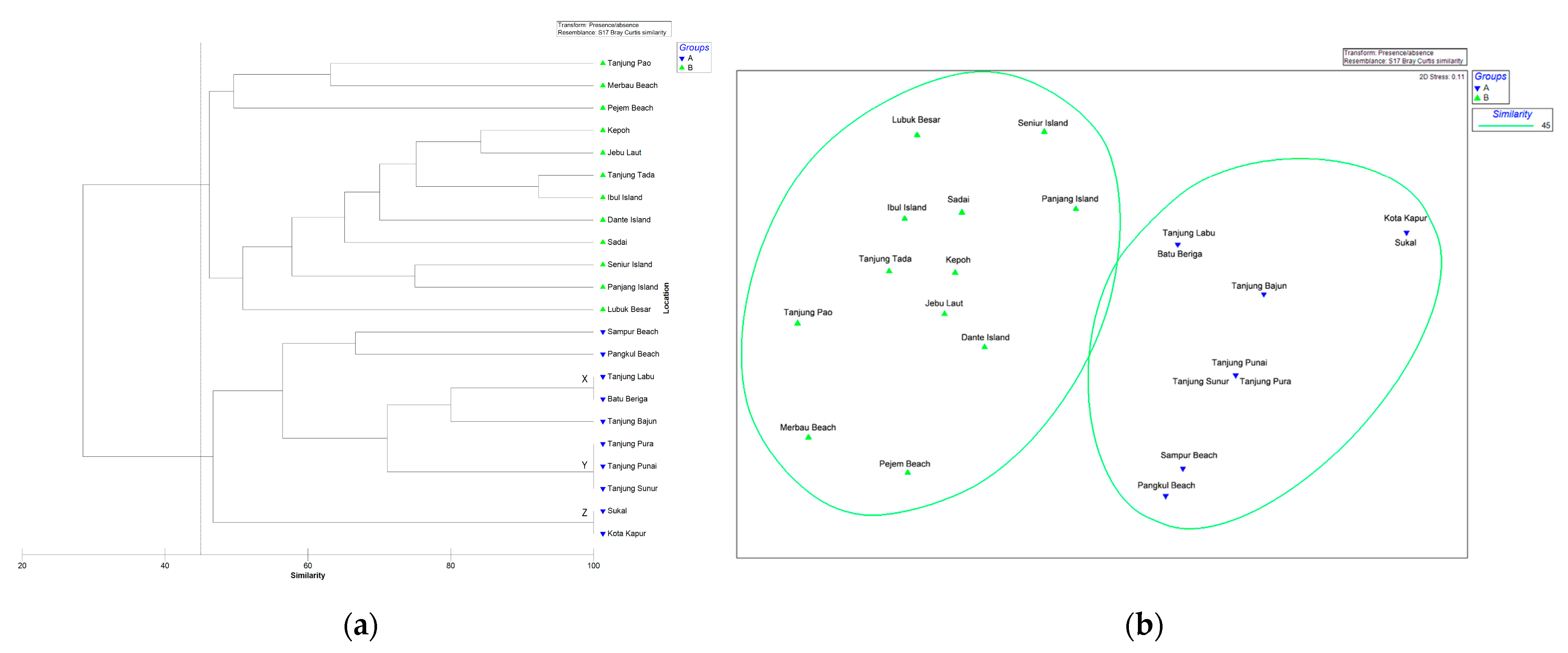Click the Group A symbol in the MDS legend
Screen dimensions: 1568x653
1477,89
